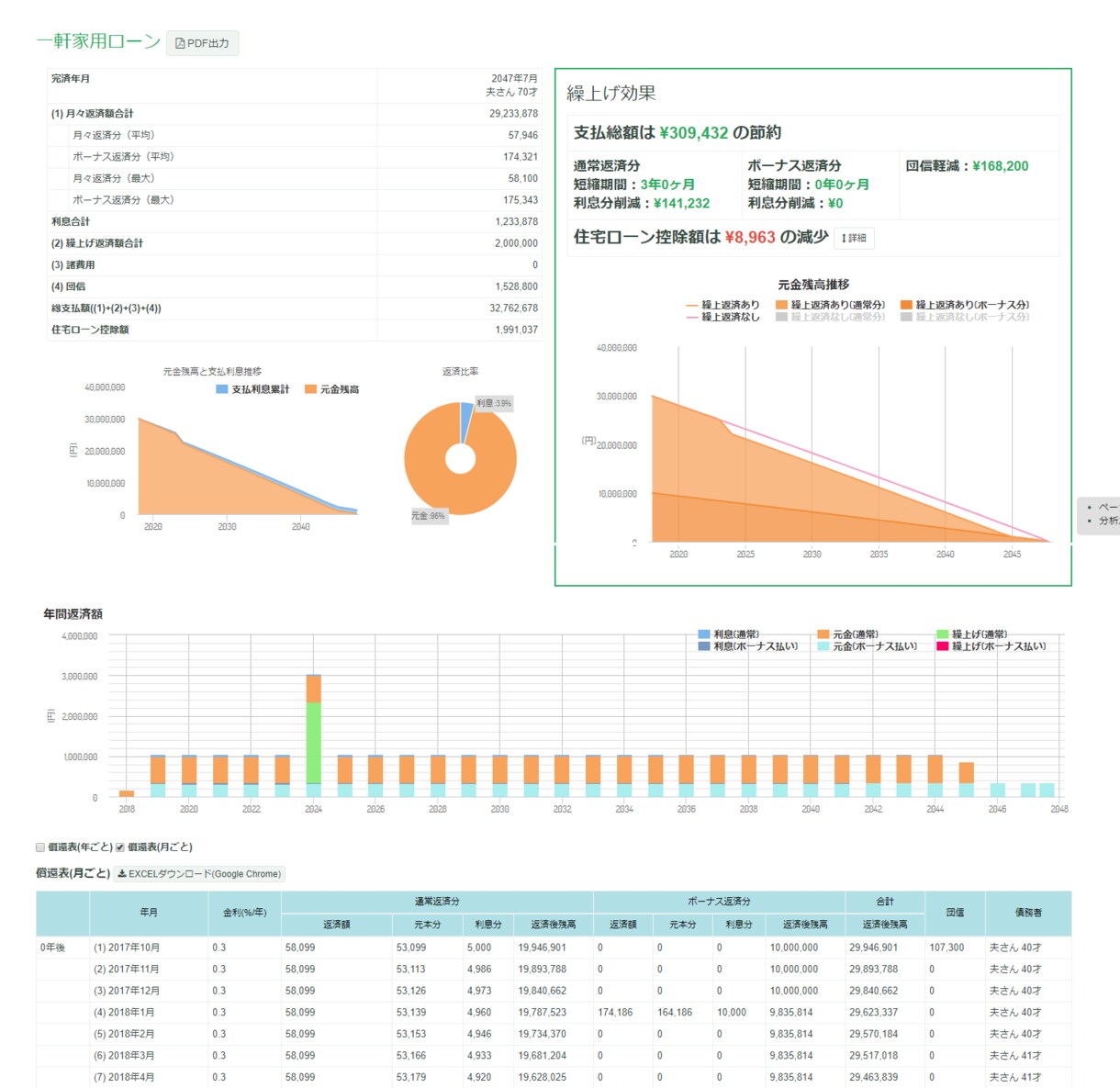Viewport: 1120px width, 1088px height.
Task: Toggle the 利息(通常) legend item
Action: [729, 634]
